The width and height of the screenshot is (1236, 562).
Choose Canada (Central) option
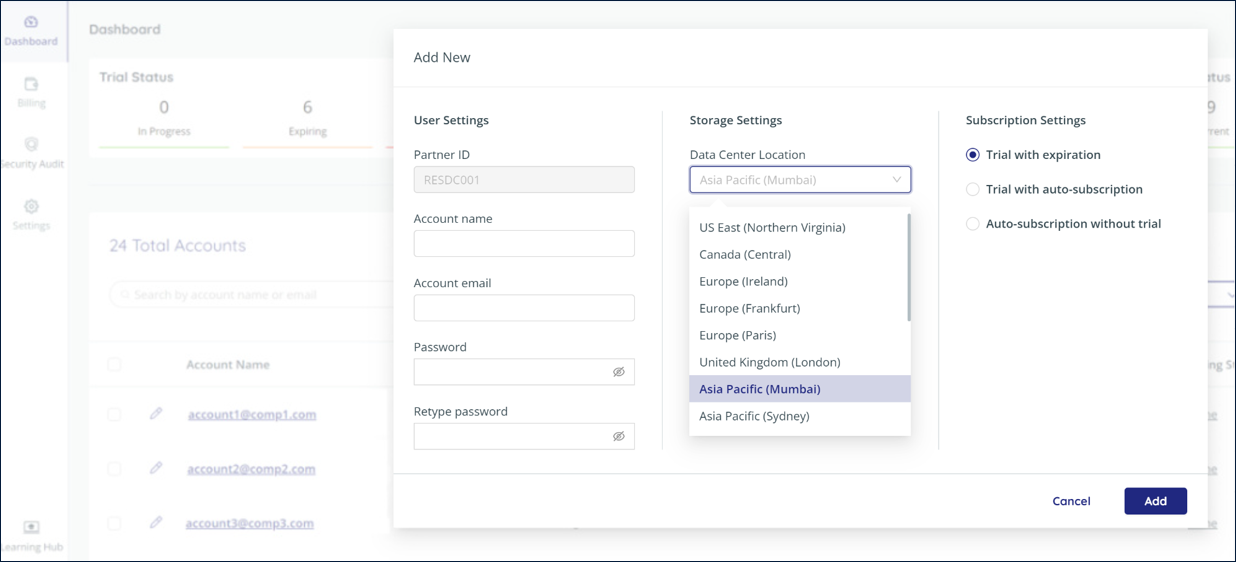point(799,254)
